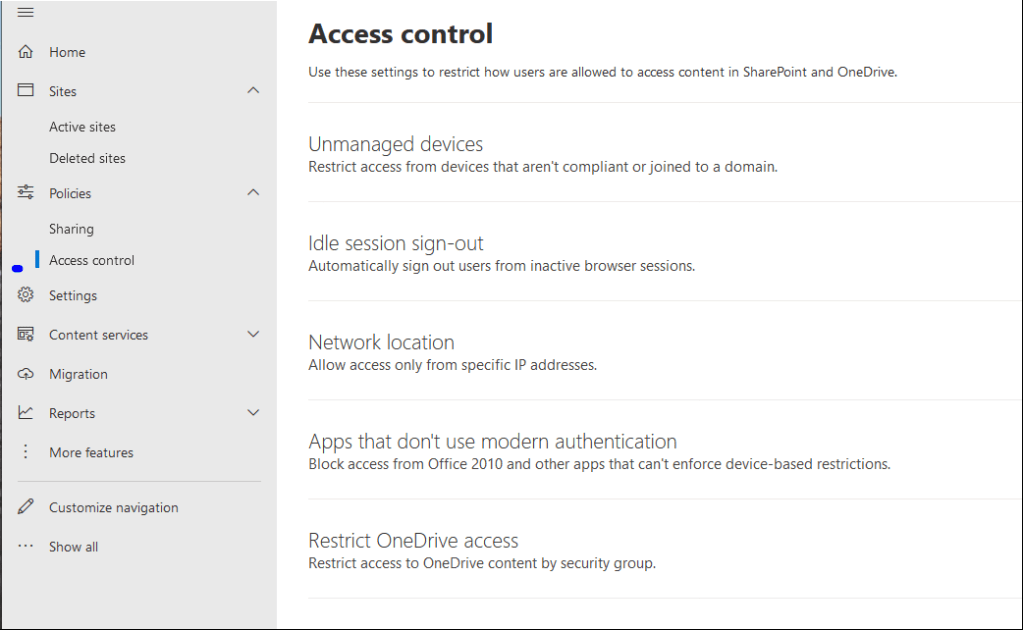This screenshot has height=630, width=1023.
Task: Expand the Content services chevron
Action: (x=253, y=334)
